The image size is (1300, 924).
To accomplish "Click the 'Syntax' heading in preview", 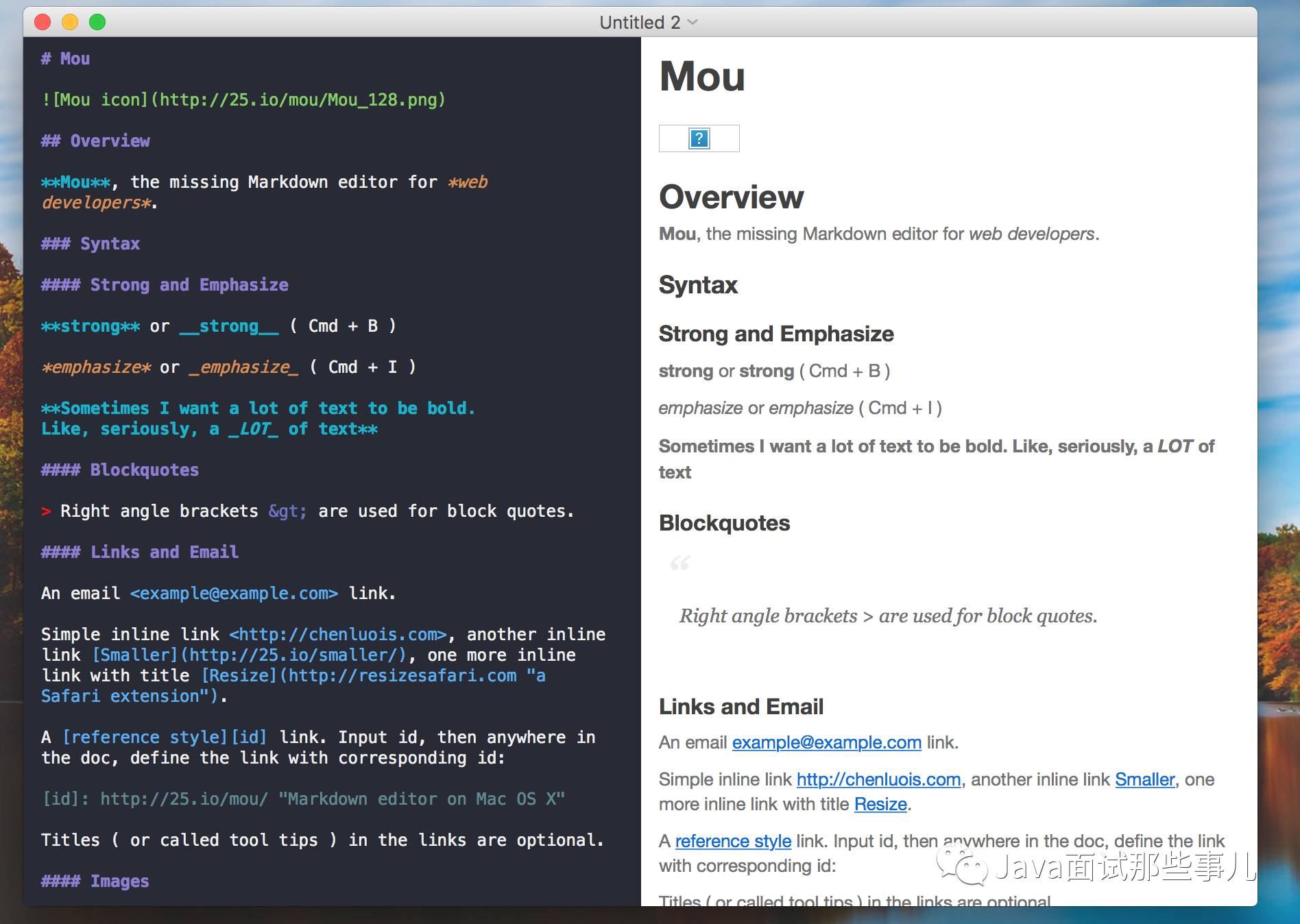I will (698, 285).
